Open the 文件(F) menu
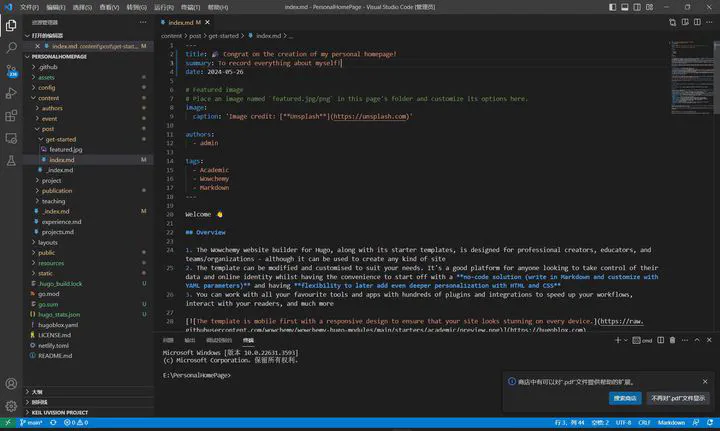Screen dimensions: 720x431 pyautogui.click(x=31, y=6)
